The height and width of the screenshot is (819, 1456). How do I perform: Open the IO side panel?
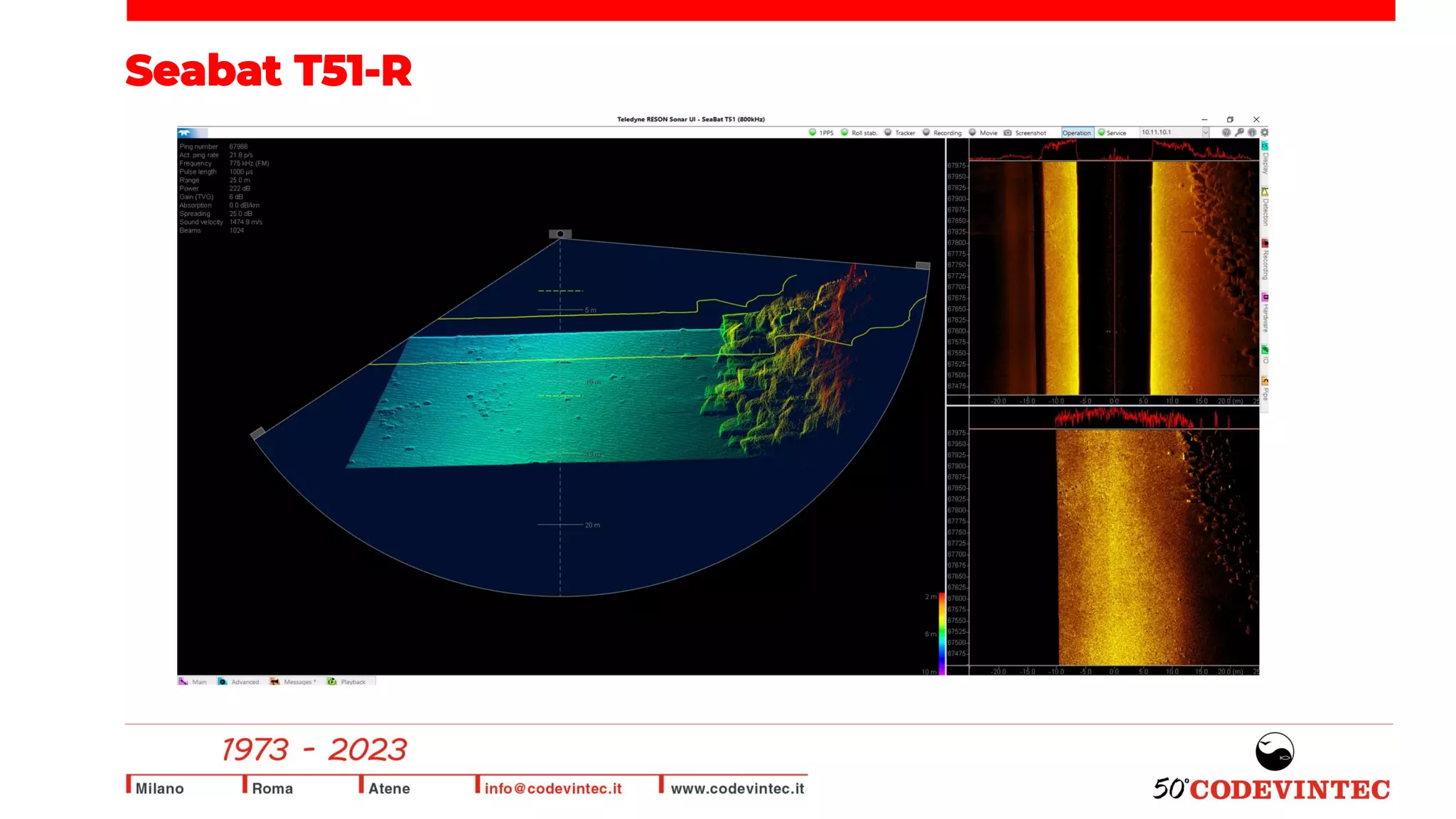[1265, 355]
